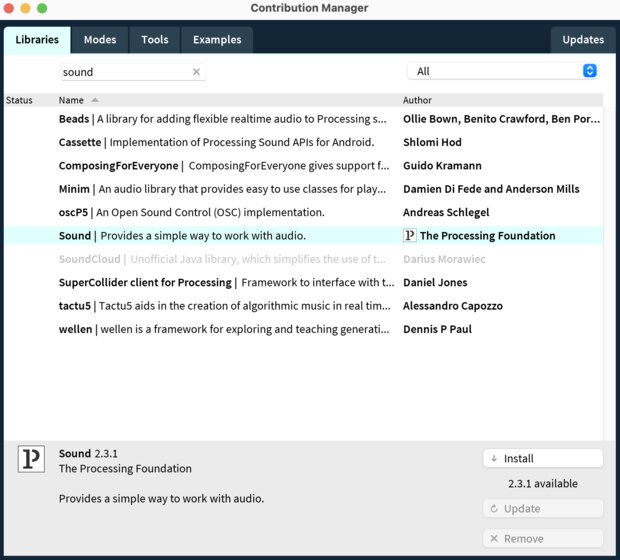Maximize the Contribution Manager window with green button

click(x=42, y=8)
